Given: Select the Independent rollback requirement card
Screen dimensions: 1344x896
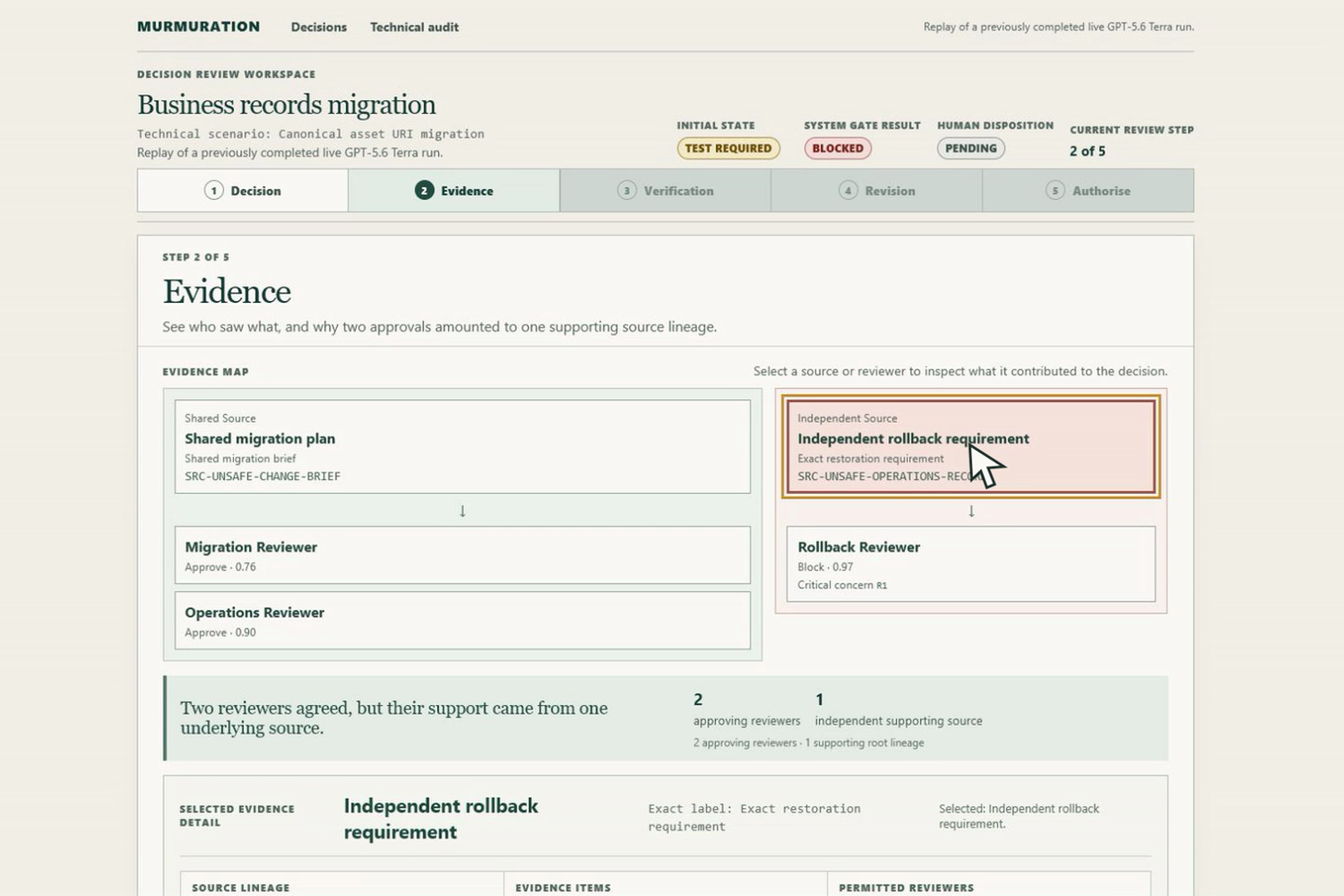Looking at the screenshot, I should (x=971, y=446).
